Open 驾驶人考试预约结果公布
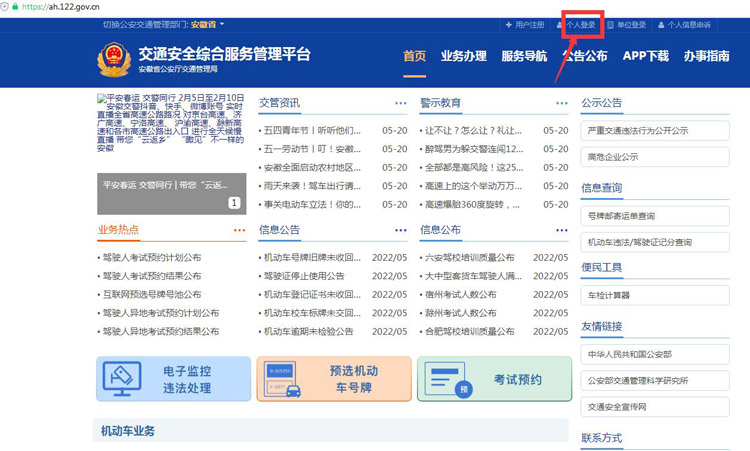Viewport: 750px width, 451px height. tap(152, 276)
